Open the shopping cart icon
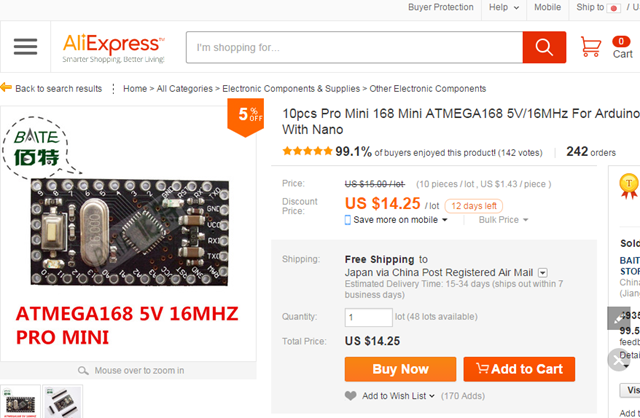The height and width of the screenshot is (418, 640). tap(591, 47)
